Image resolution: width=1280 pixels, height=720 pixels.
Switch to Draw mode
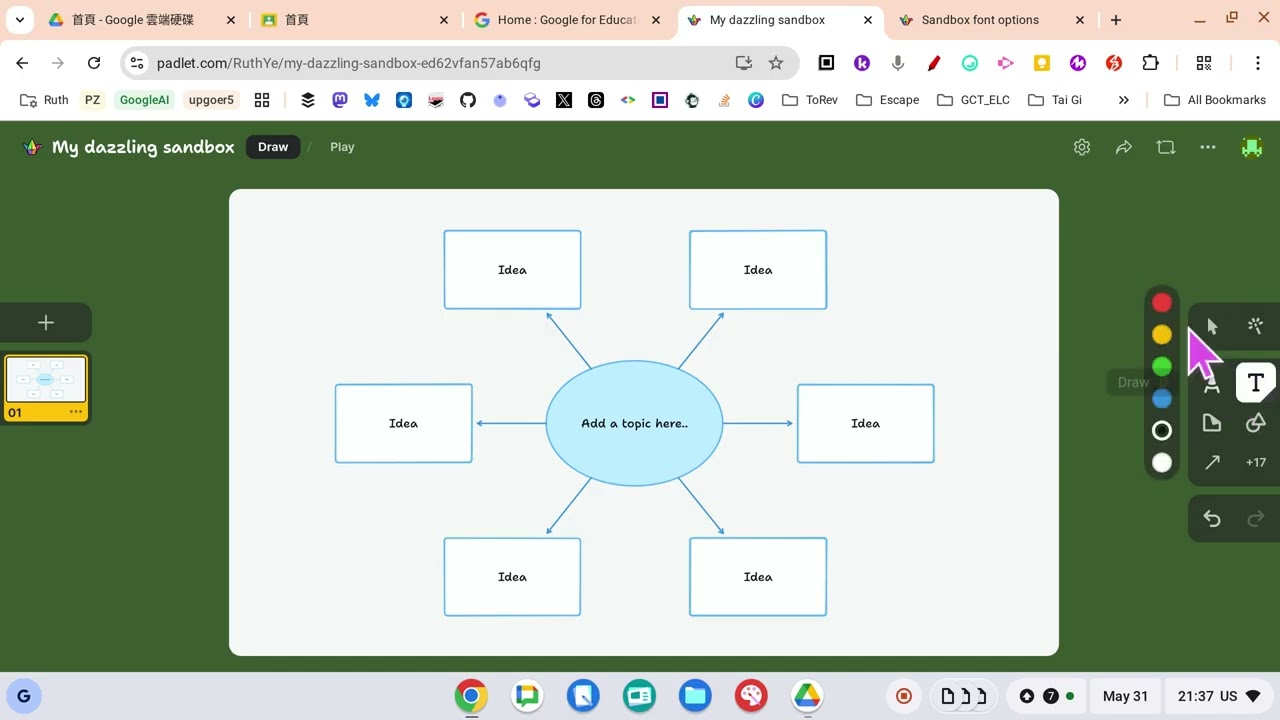(x=273, y=147)
